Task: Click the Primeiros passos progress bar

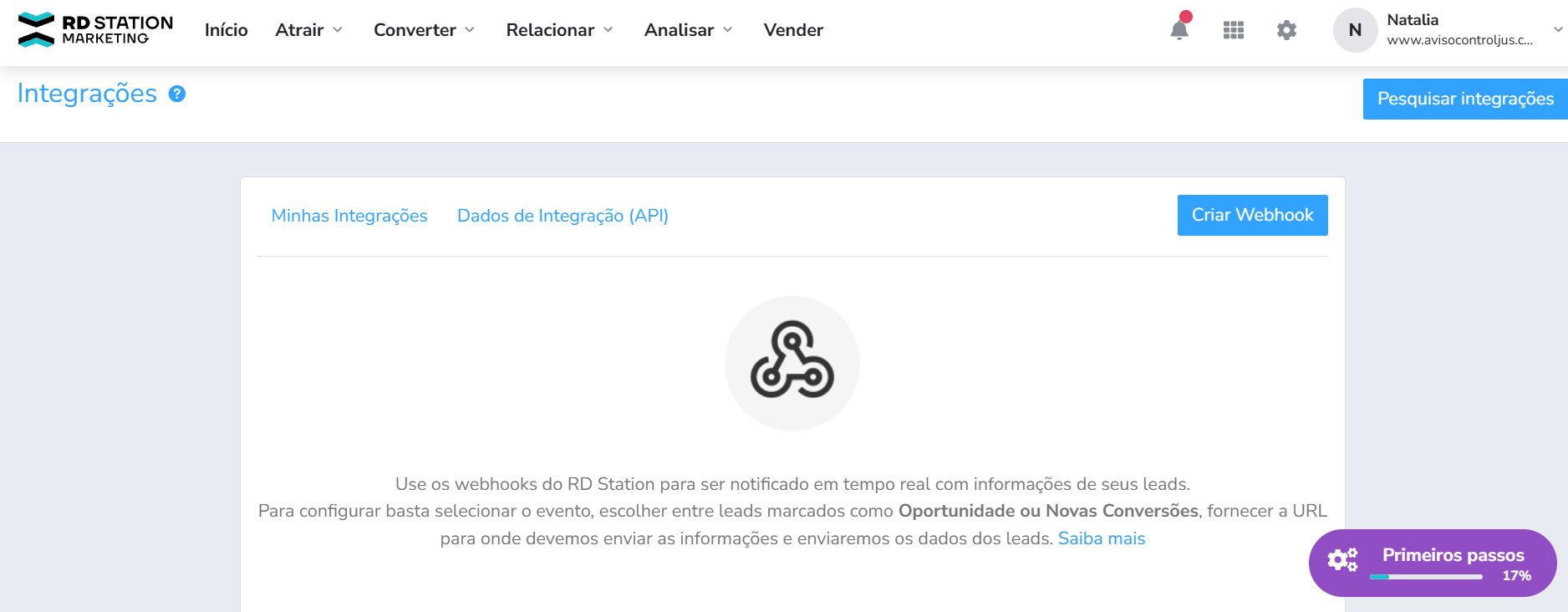Action: 1426,577
